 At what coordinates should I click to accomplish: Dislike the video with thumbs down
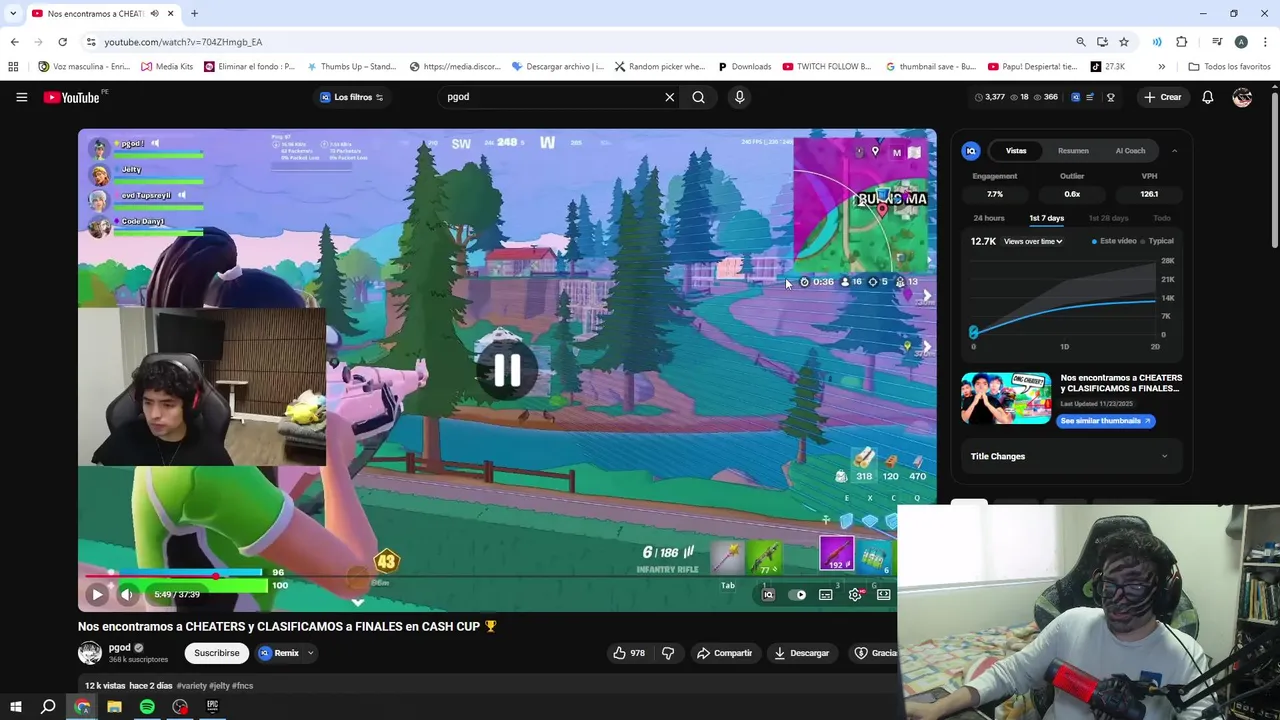click(x=668, y=653)
